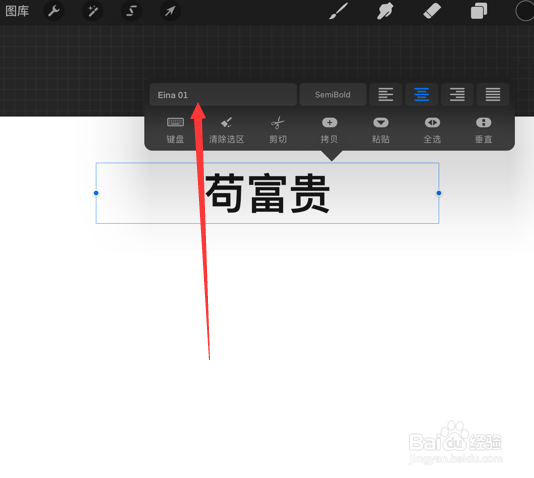Select all text with 全选

tap(432, 130)
